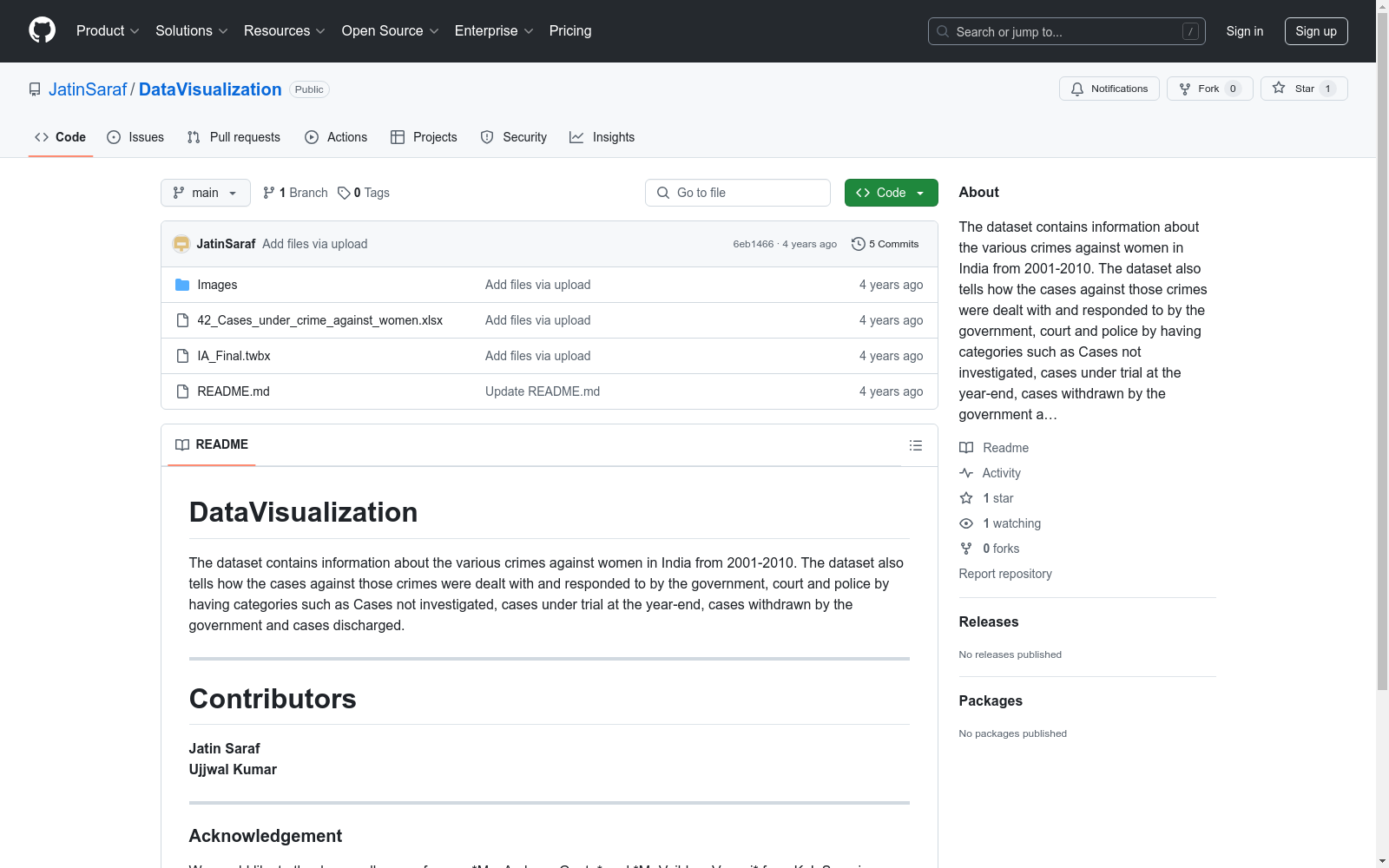Expand the Solutions menu
The height and width of the screenshot is (868, 1389).
click(192, 31)
